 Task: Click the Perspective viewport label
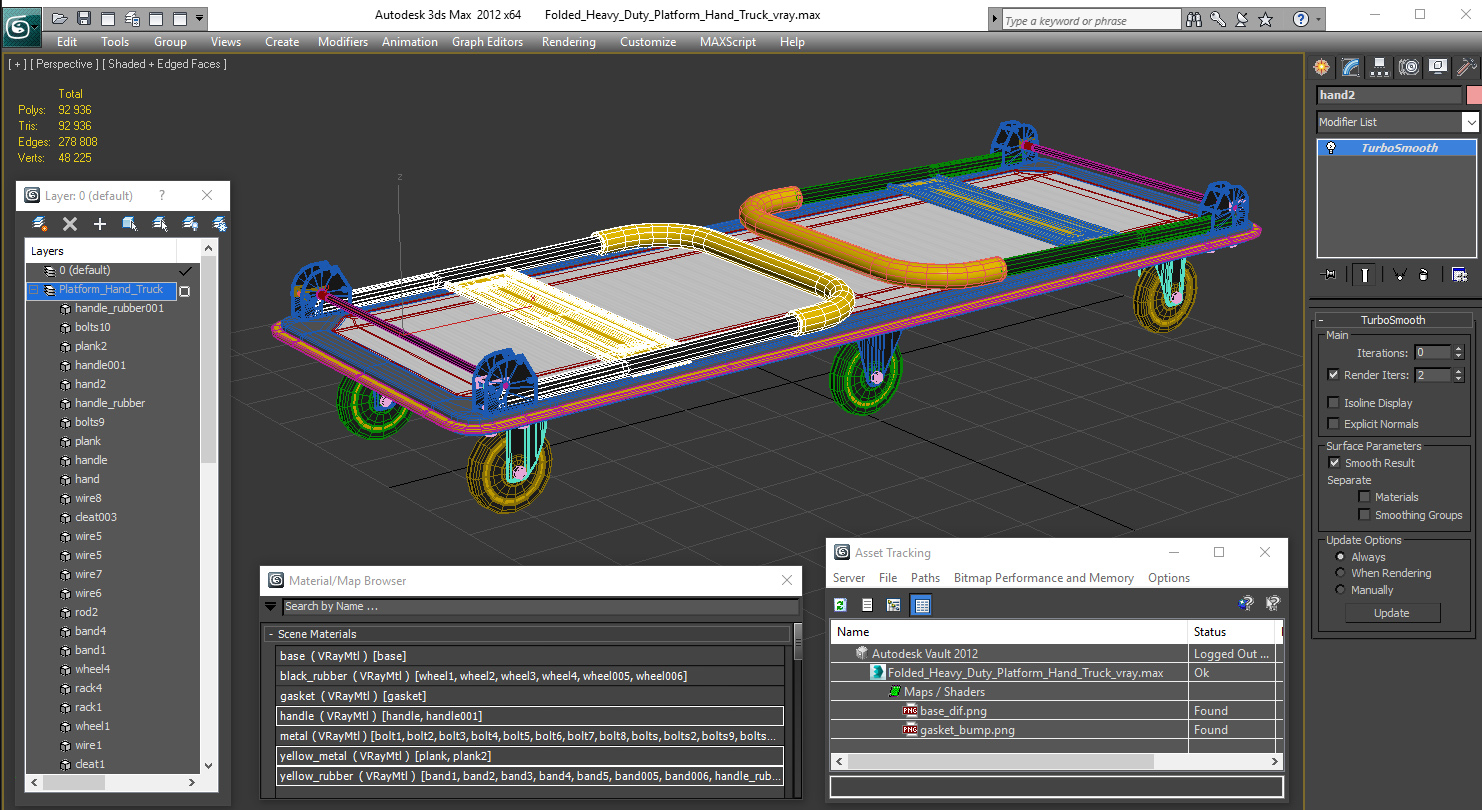66,64
